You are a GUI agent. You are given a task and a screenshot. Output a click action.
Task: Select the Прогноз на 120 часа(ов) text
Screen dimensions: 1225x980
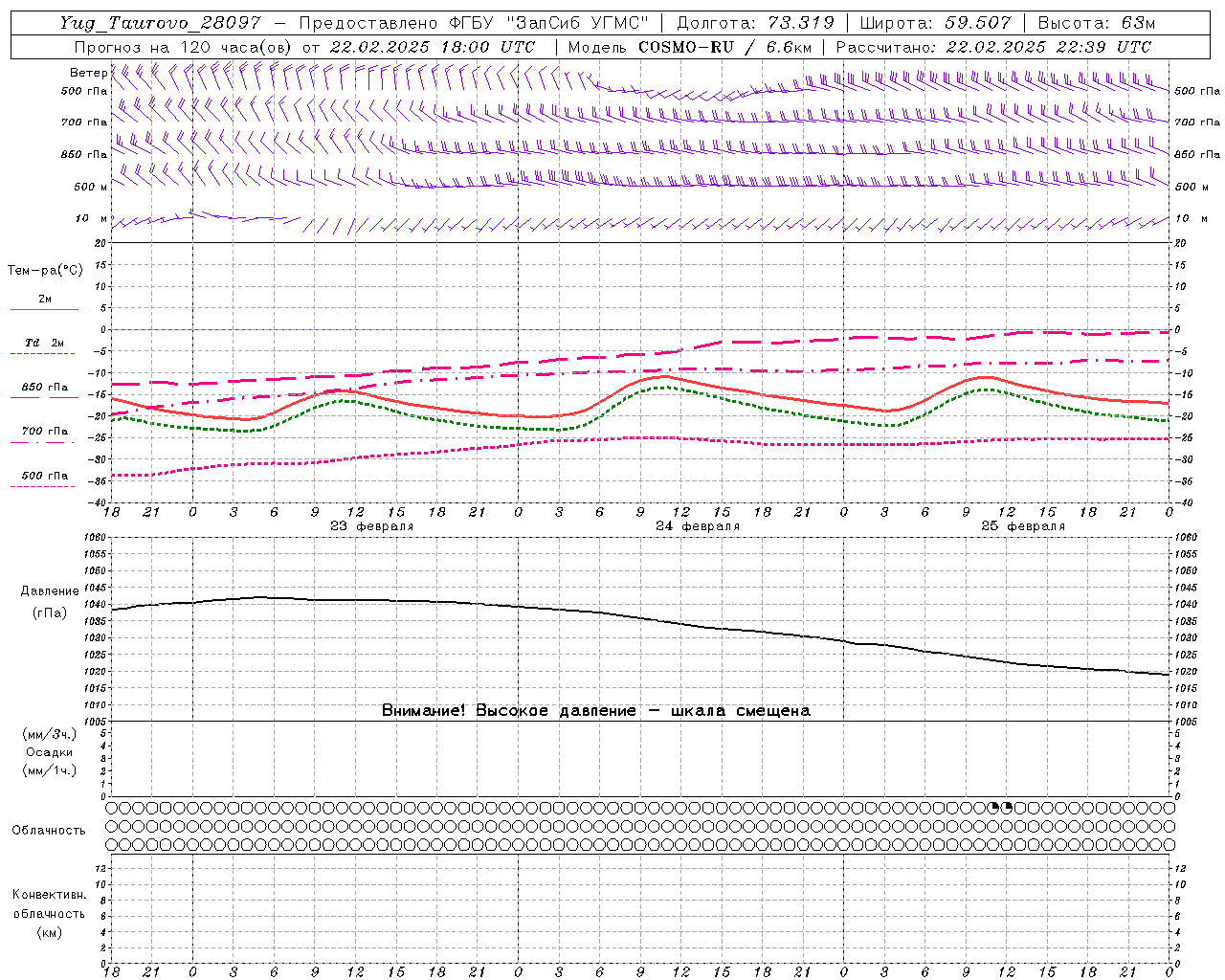[x=184, y=47]
